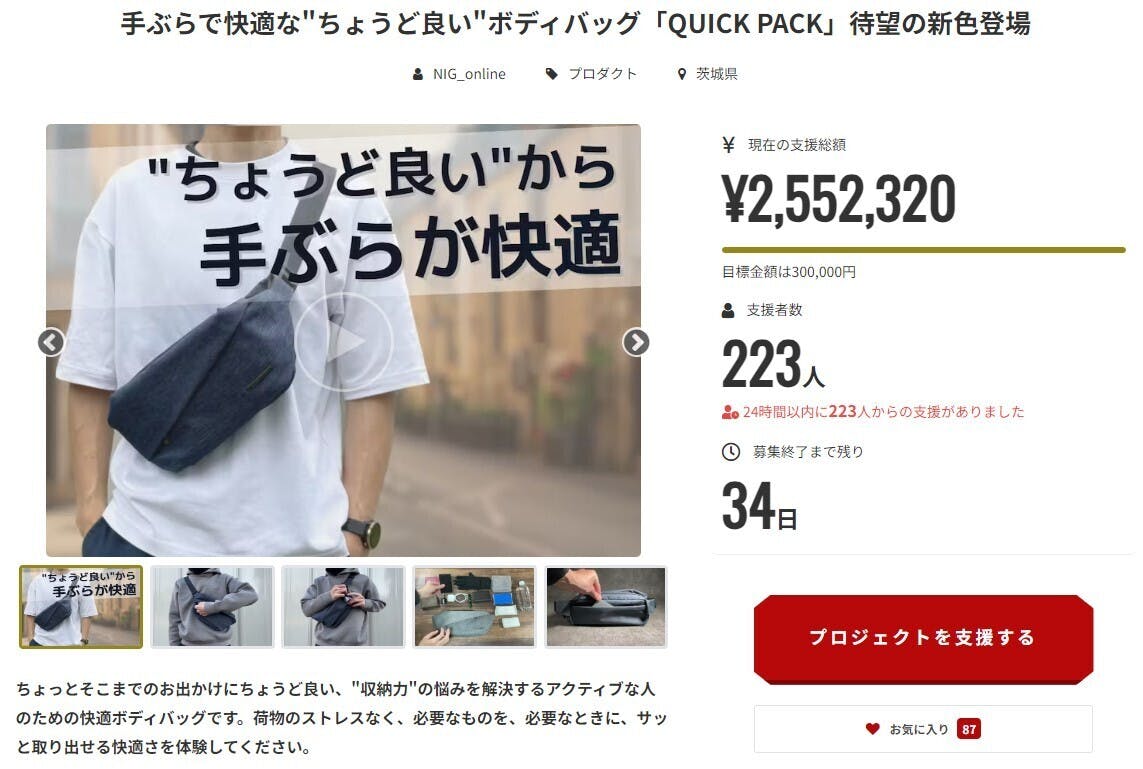Select the fourth thumbnail showing bag contents
Viewport: 1143px width, 769px height.
point(475,607)
